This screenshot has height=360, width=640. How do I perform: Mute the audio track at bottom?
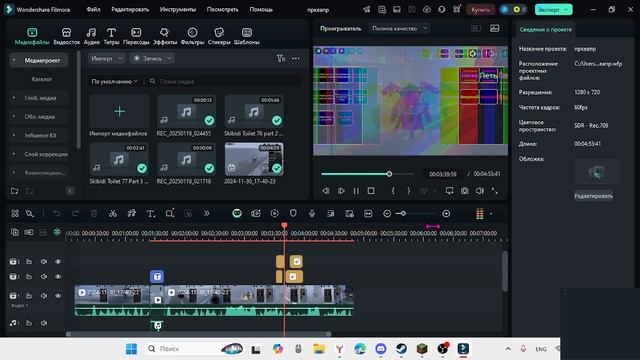coord(44,323)
